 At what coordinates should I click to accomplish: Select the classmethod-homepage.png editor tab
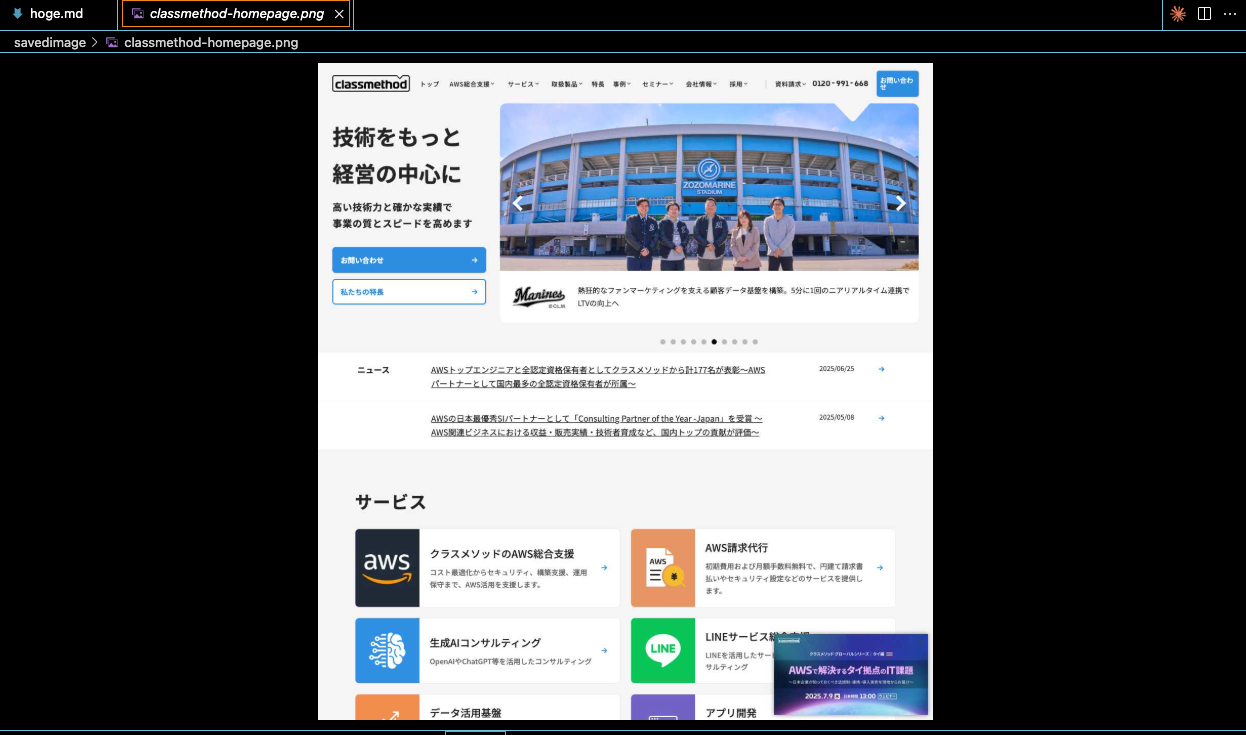pos(237,14)
